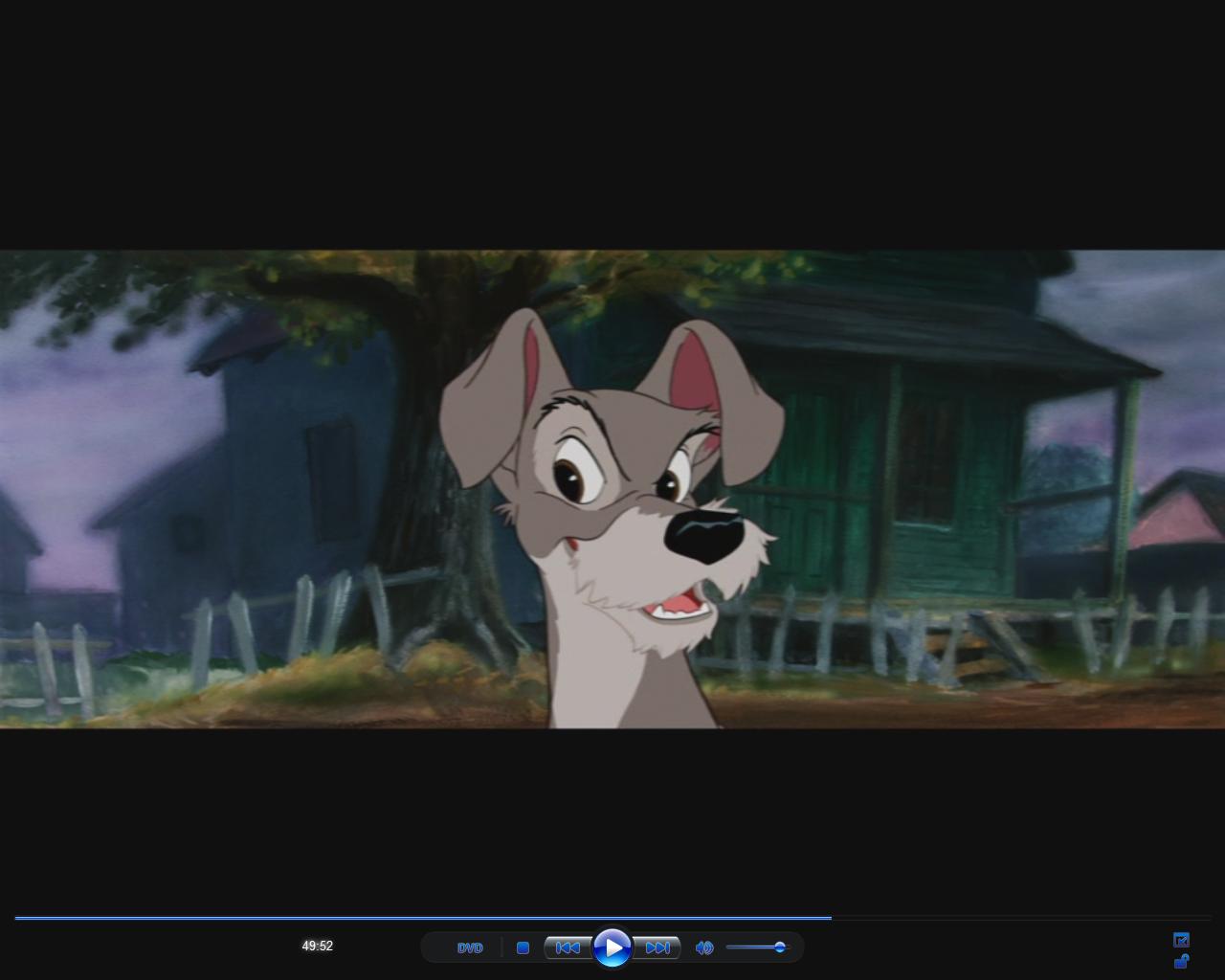Exit full-screen mode using the top-right corner icon
Image resolution: width=1225 pixels, height=980 pixels.
point(1181,940)
